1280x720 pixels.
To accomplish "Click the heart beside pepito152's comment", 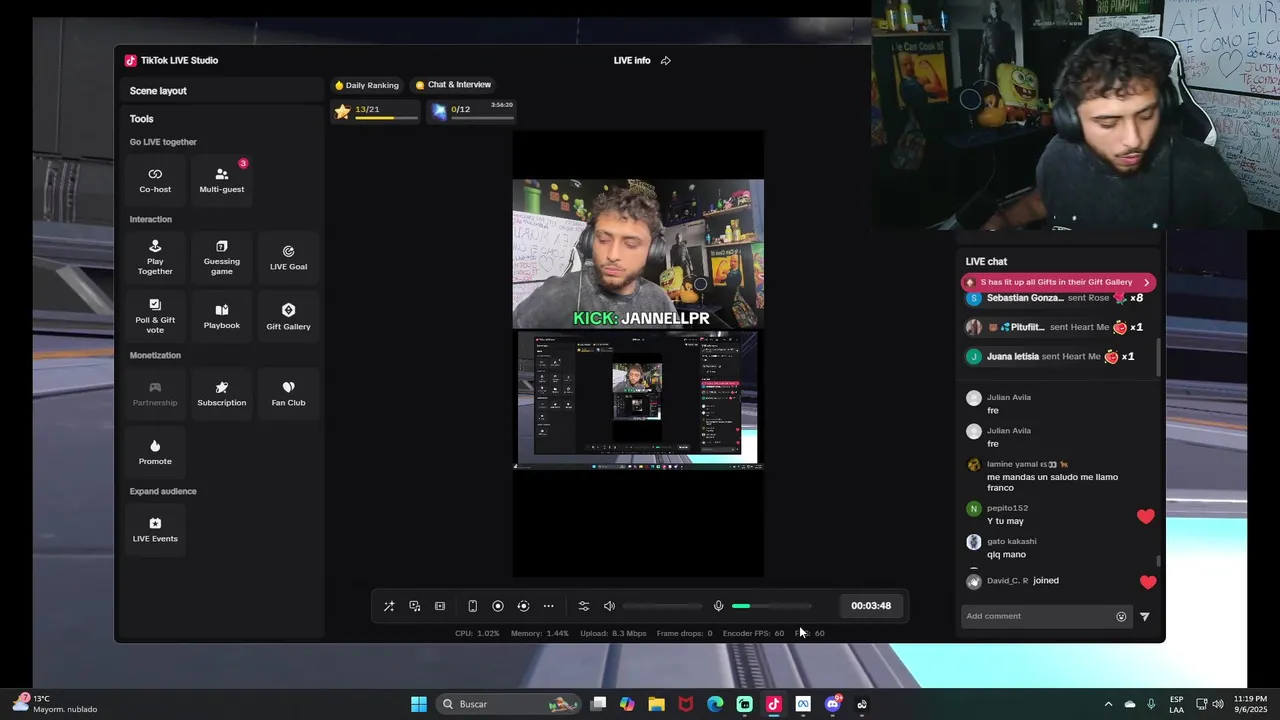I will [1146, 516].
